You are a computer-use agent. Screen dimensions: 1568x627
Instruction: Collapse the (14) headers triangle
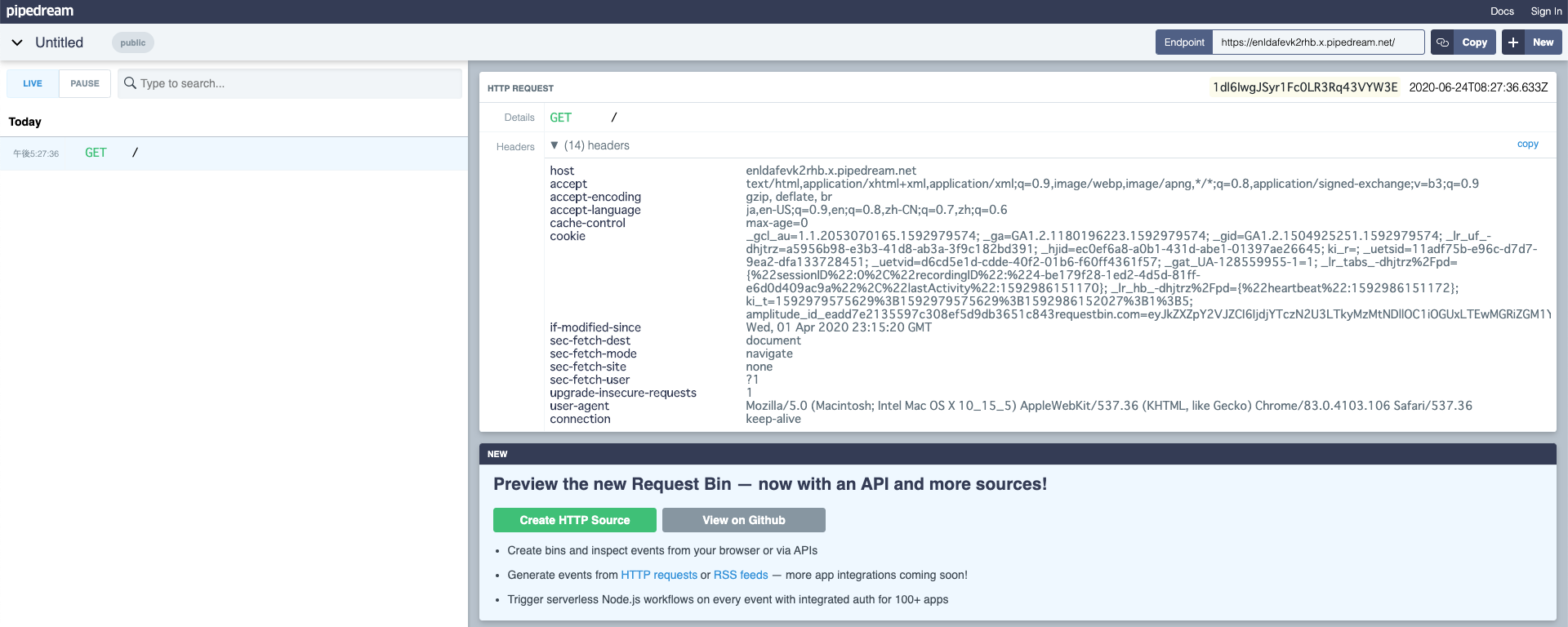tap(555, 145)
